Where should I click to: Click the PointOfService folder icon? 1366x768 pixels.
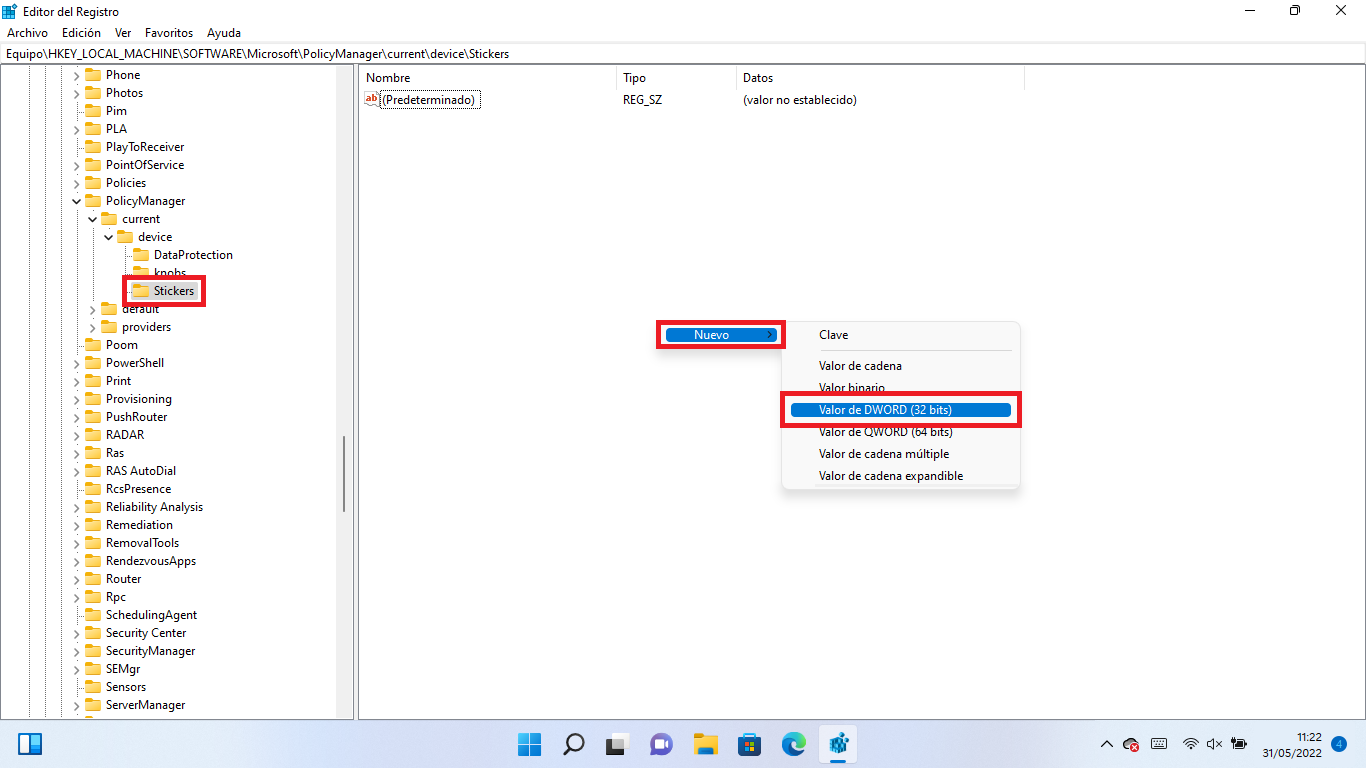pyautogui.click(x=93, y=165)
